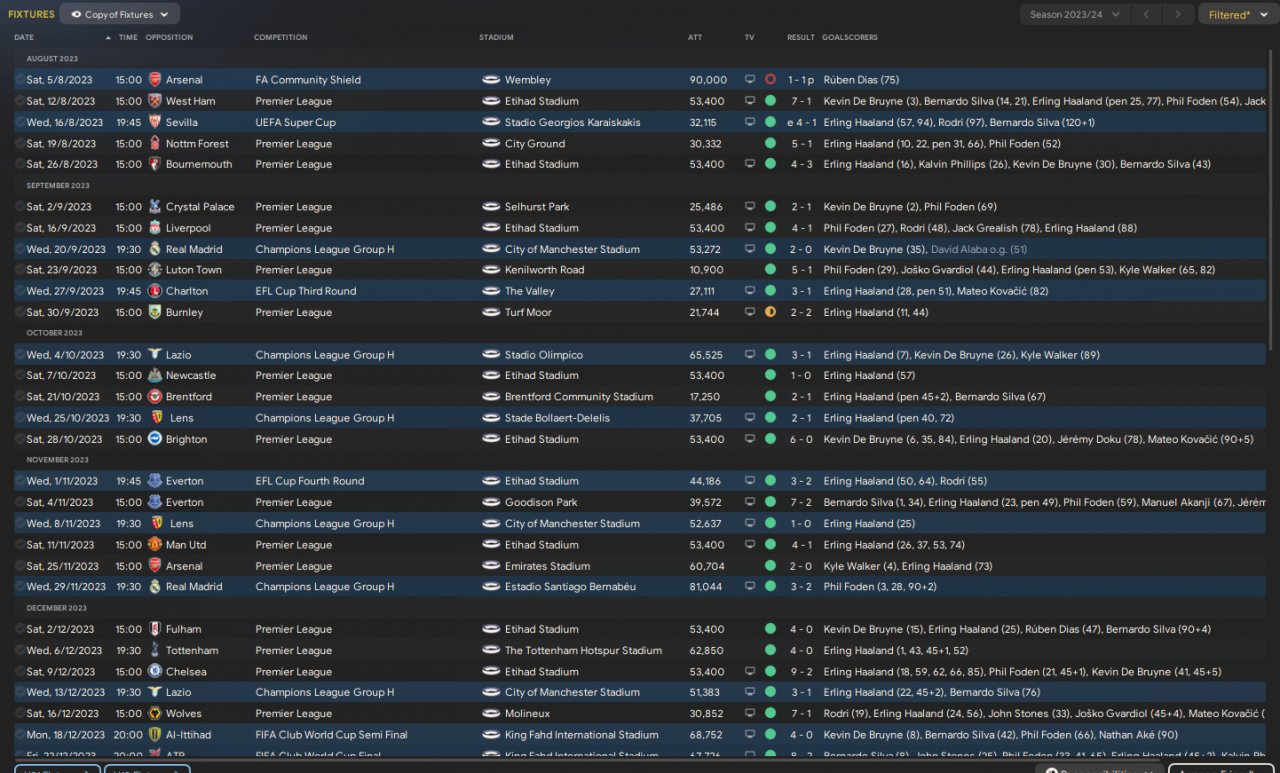Sort by the Opposition column header
The height and width of the screenshot is (773, 1280).
pyautogui.click(x=169, y=38)
